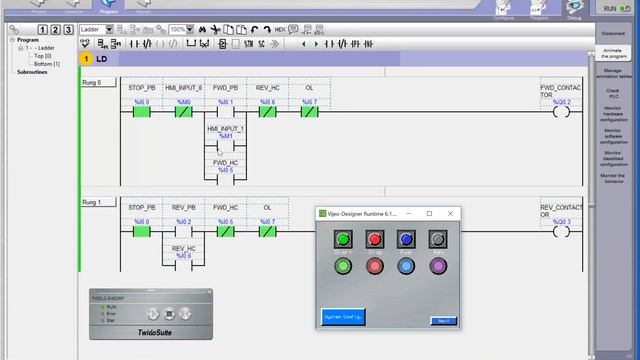Image resolution: width=640 pixels, height=360 pixels.
Task: Click the rising edge contact icon
Action: (355, 44)
